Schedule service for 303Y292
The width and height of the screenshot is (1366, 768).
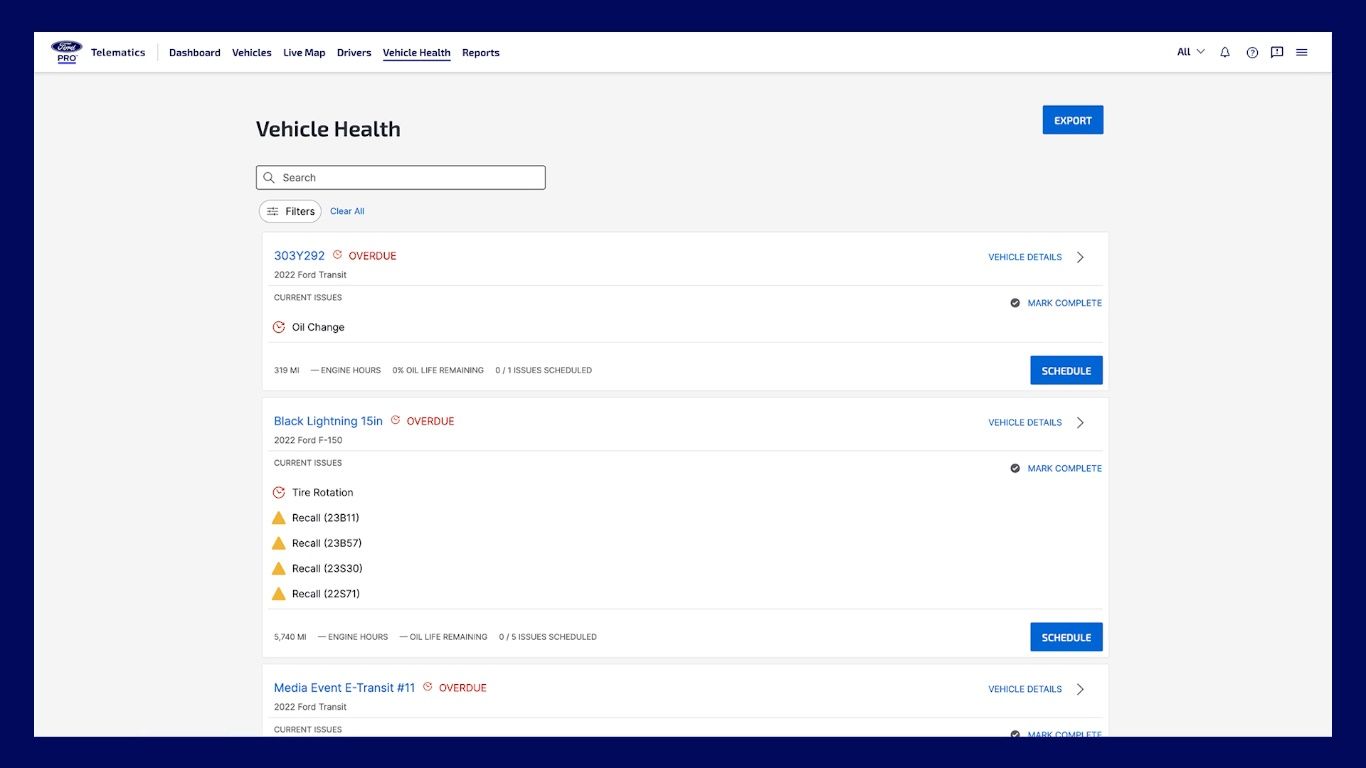point(1067,371)
